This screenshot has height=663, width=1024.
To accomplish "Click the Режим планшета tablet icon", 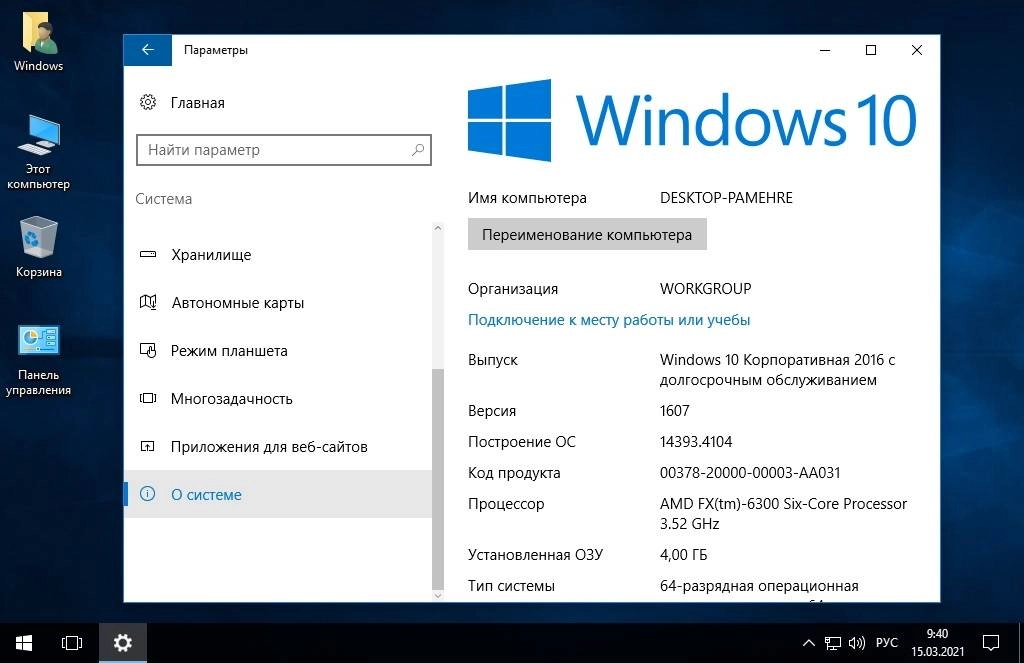I will click(x=148, y=350).
